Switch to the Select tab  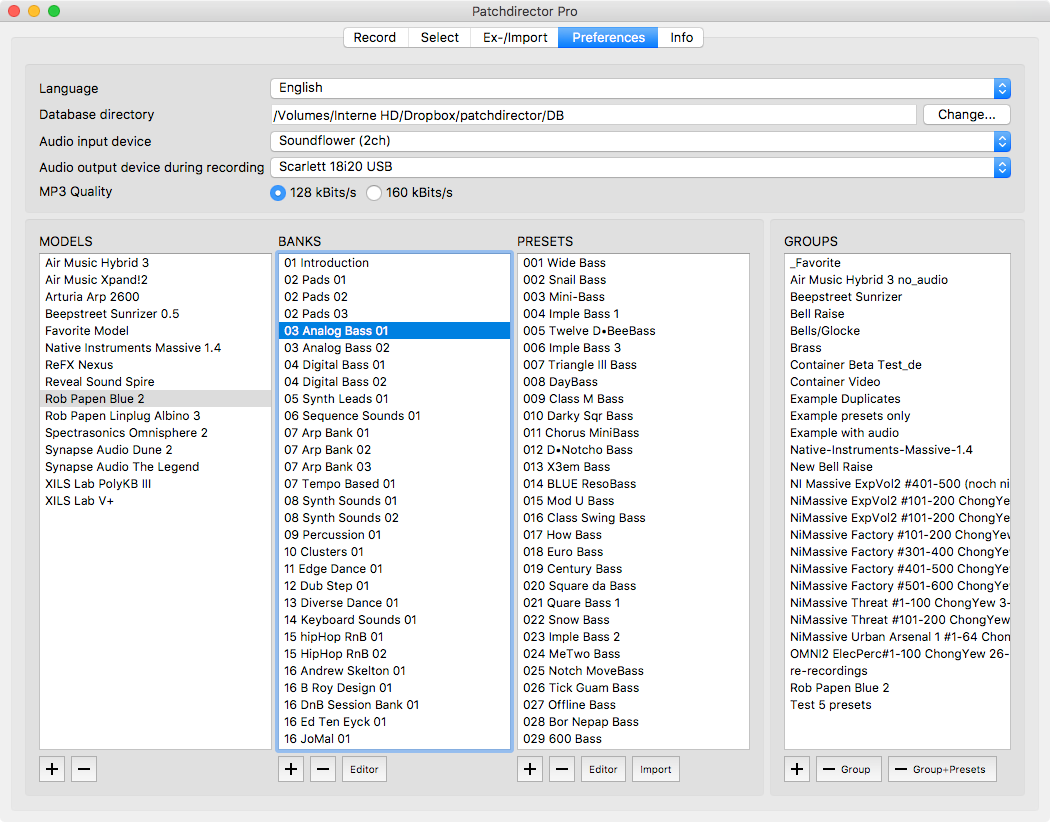tap(439, 37)
